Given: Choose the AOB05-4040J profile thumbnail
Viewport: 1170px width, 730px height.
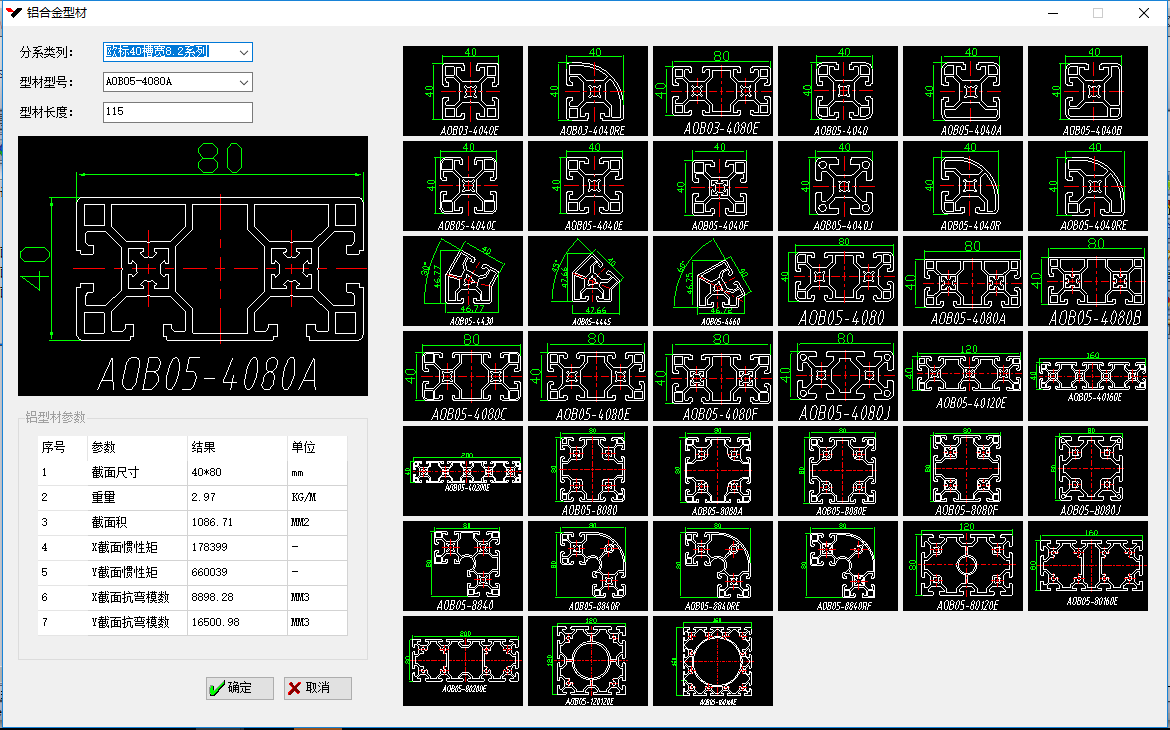Looking at the screenshot, I should click(x=838, y=186).
